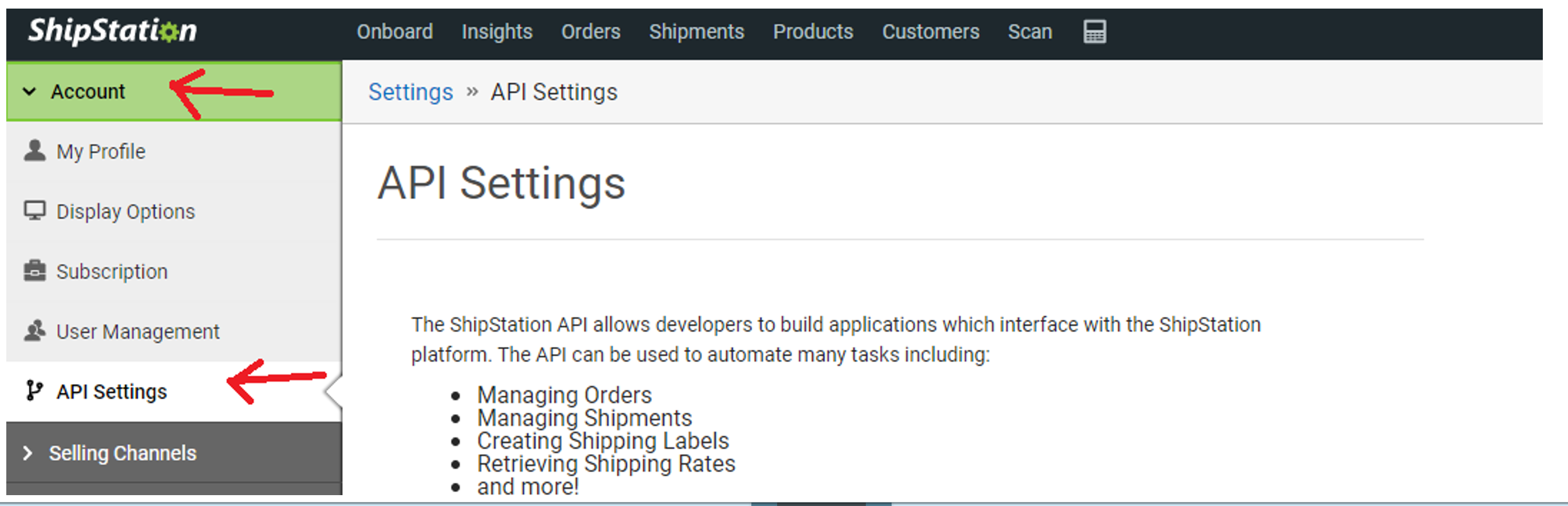Open the ShipStation logo home link
The height and width of the screenshot is (506, 1568).
pos(113,31)
